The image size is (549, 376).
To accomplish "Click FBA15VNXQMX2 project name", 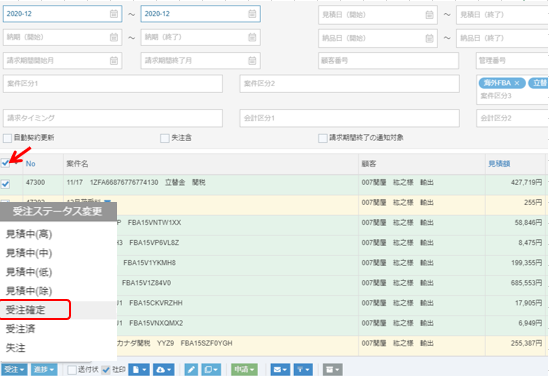I will coord(156,323).
